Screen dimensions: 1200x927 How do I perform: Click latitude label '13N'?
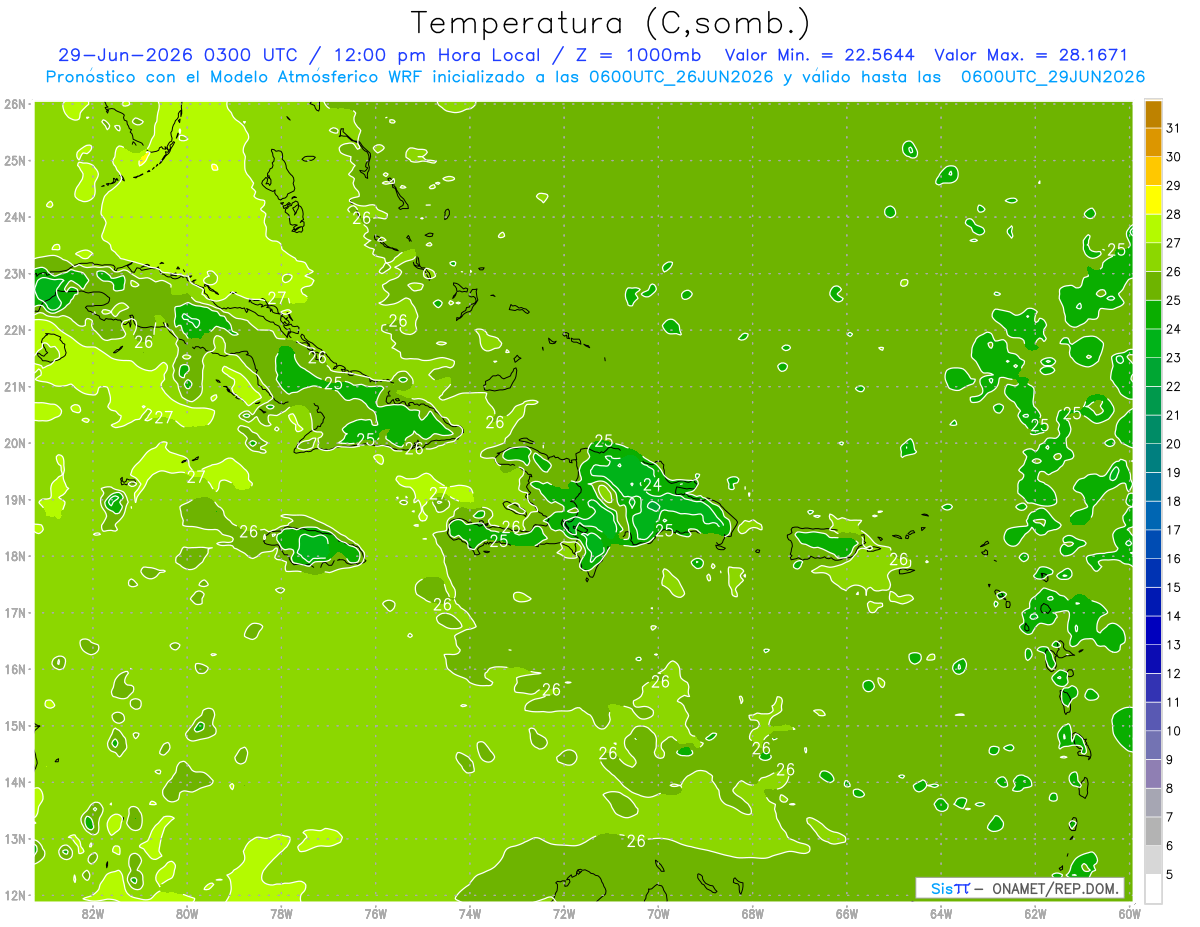[15, 838]
